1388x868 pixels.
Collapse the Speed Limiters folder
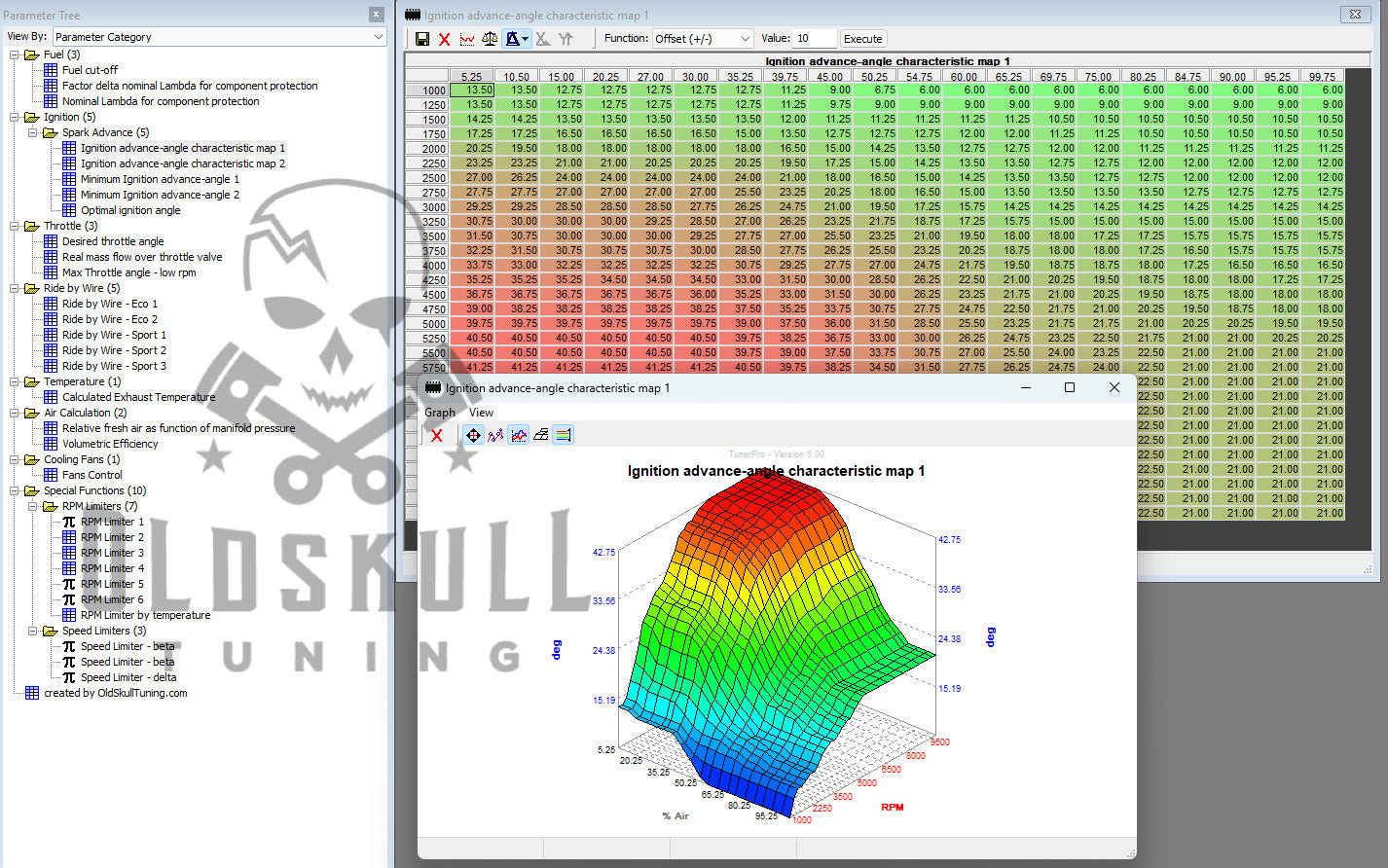[33, 631]
